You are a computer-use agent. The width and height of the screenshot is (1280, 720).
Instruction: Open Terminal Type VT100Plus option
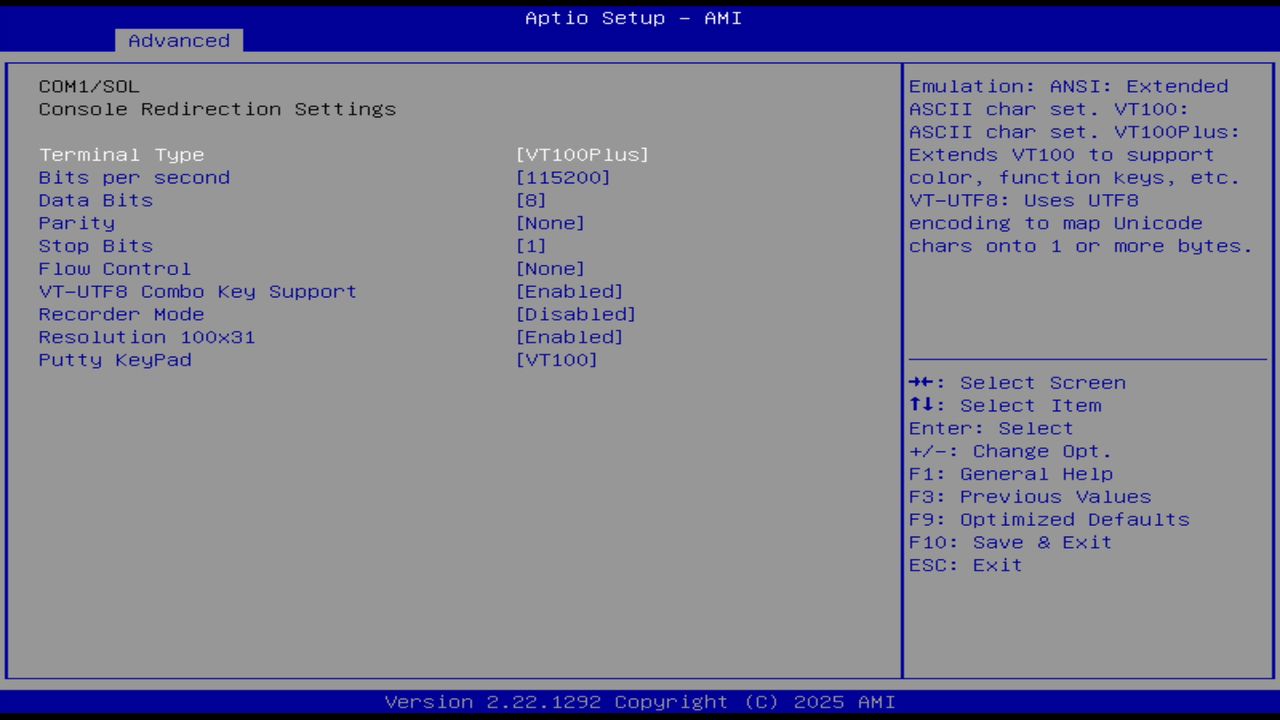pos(582,155)
